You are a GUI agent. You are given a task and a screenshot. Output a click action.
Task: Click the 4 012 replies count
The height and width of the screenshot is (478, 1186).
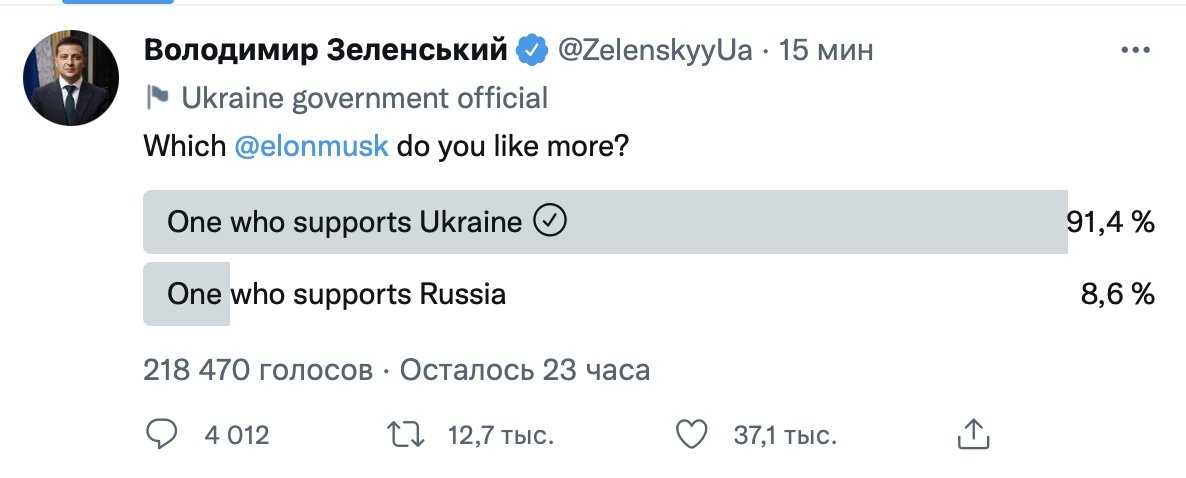point(237,436)
